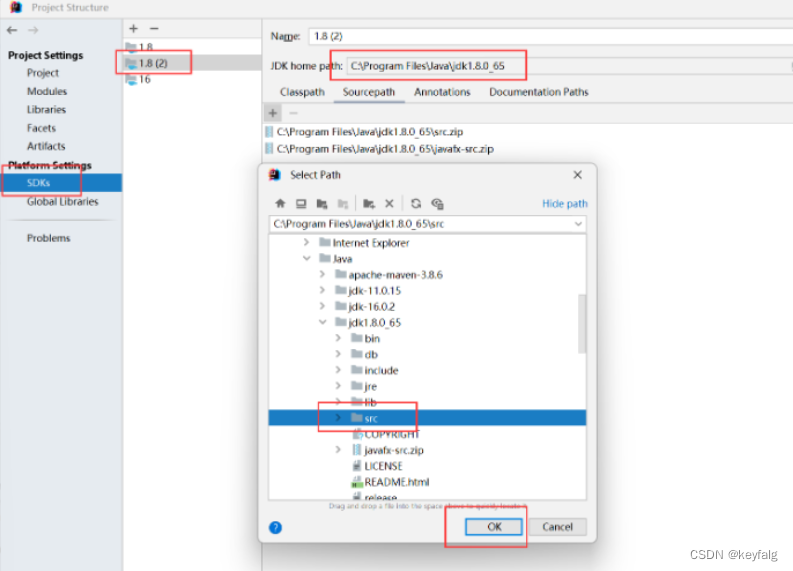Image resolution: width=793 pixels, height=571 pixels.
Task: Select the 1.8 SDK entry
Action: pos(192,47)
